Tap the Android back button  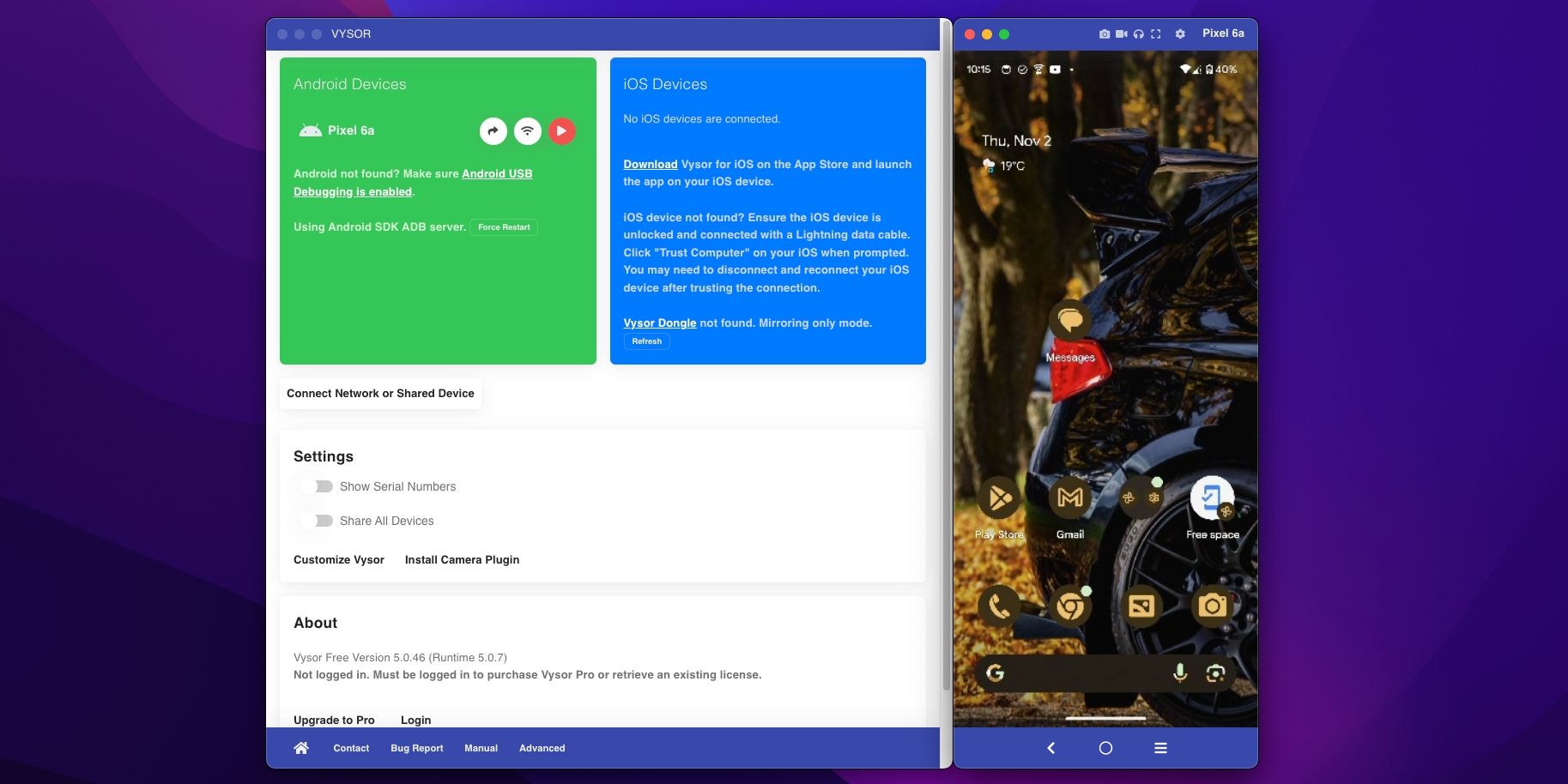[1050, 747]
